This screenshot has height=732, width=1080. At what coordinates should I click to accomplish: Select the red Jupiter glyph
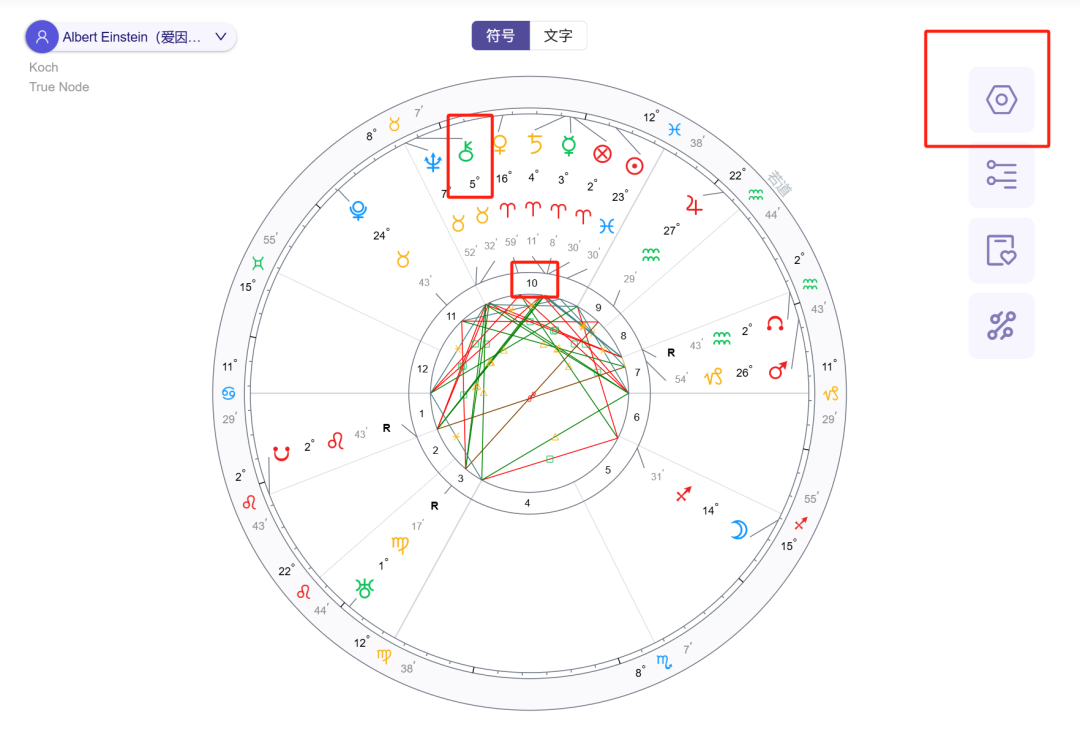694,205
